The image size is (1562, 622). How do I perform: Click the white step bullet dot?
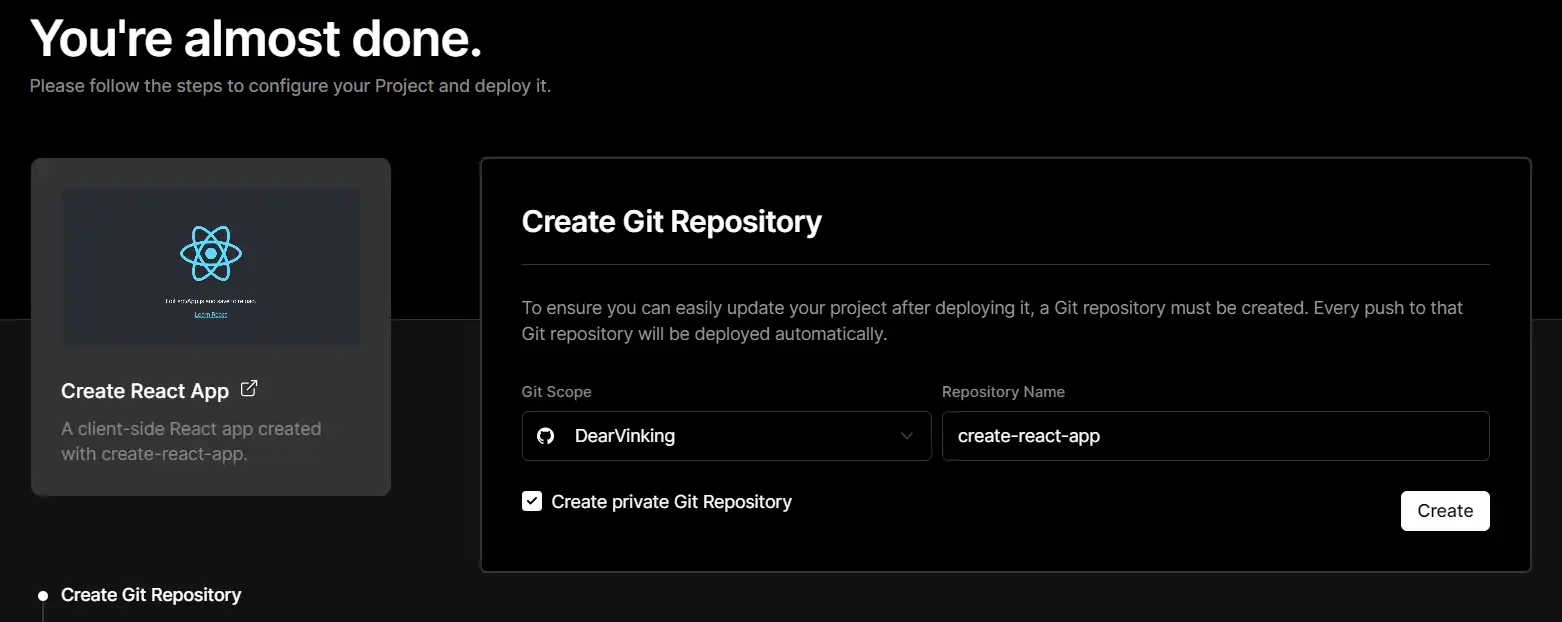click(x=43, y=596)
